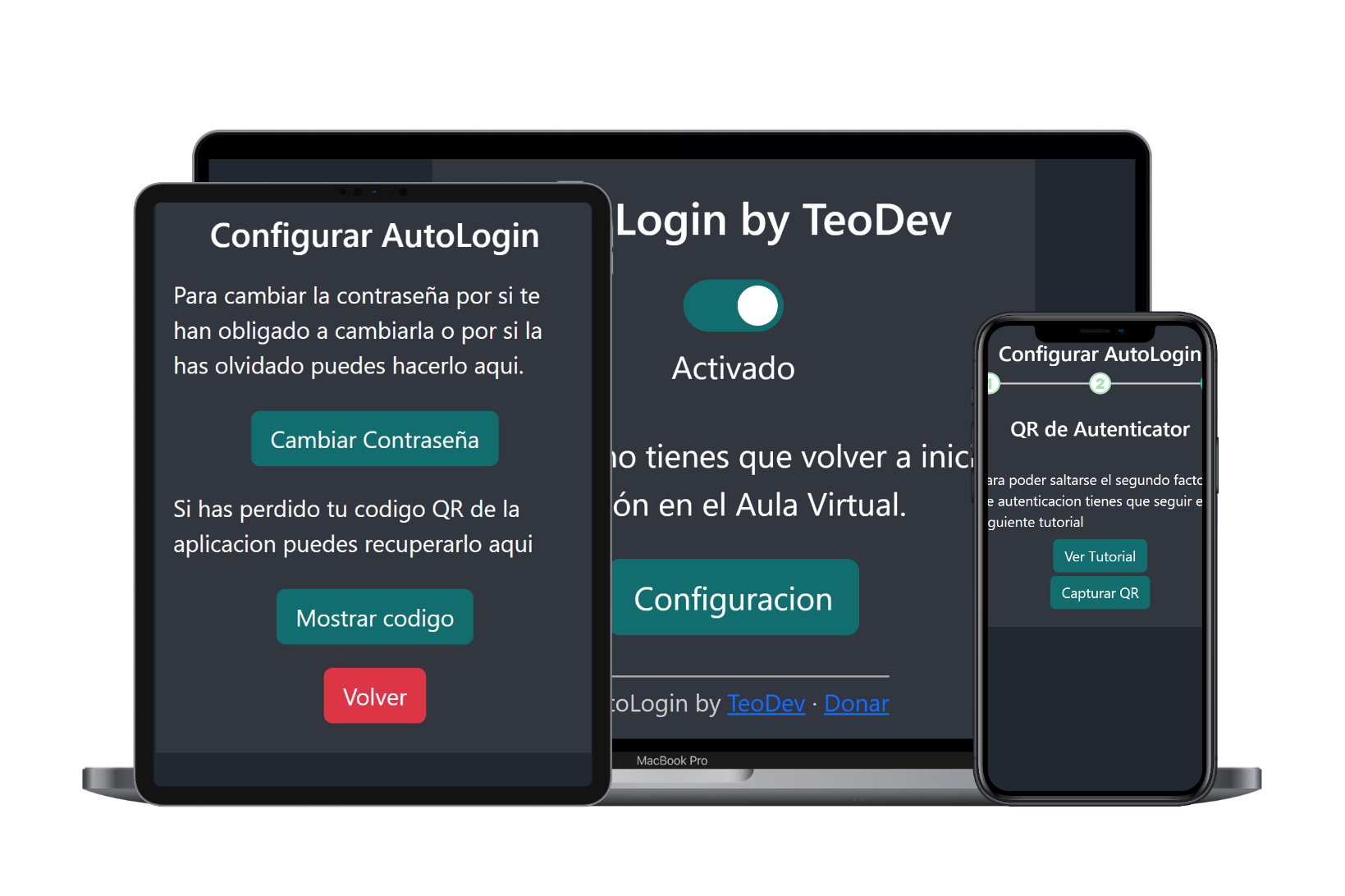1345x896 pixels.
Task: Select the "QR de Autenticator" section title
Action: (1100, 428)
